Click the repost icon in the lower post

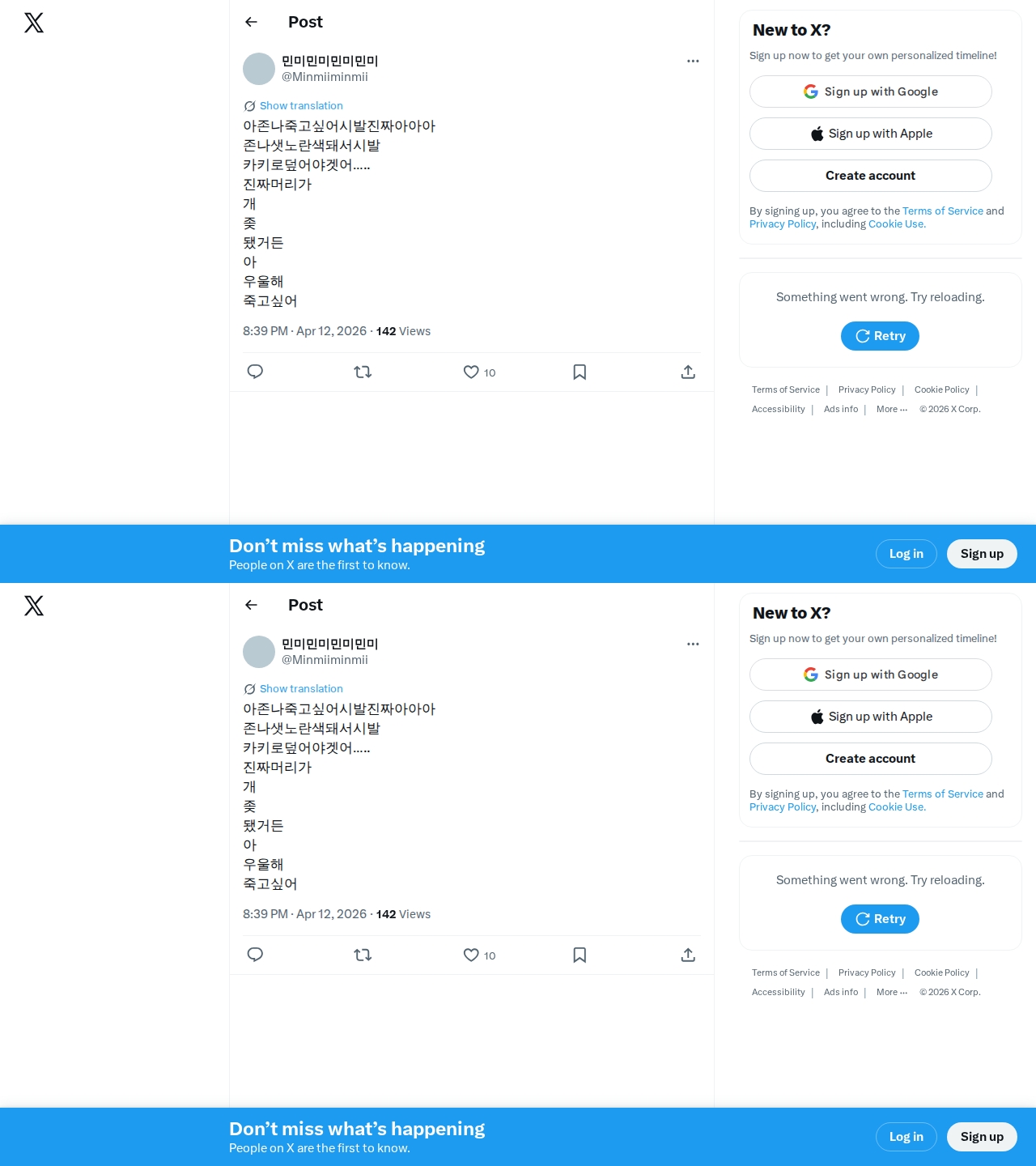[x=363, y=955]
